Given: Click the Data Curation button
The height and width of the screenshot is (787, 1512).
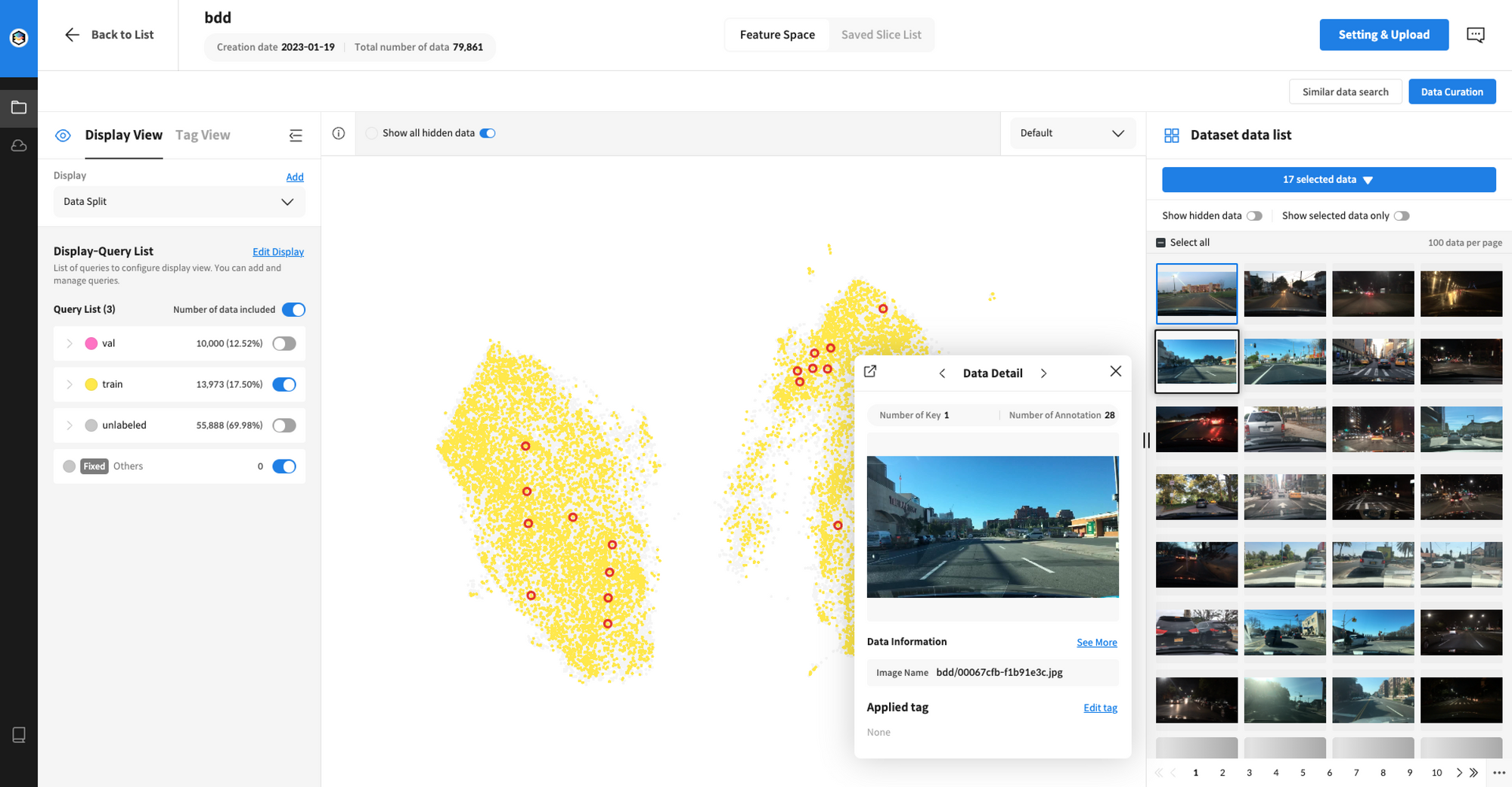Looking at the screenshot, I should [1452, 92].
